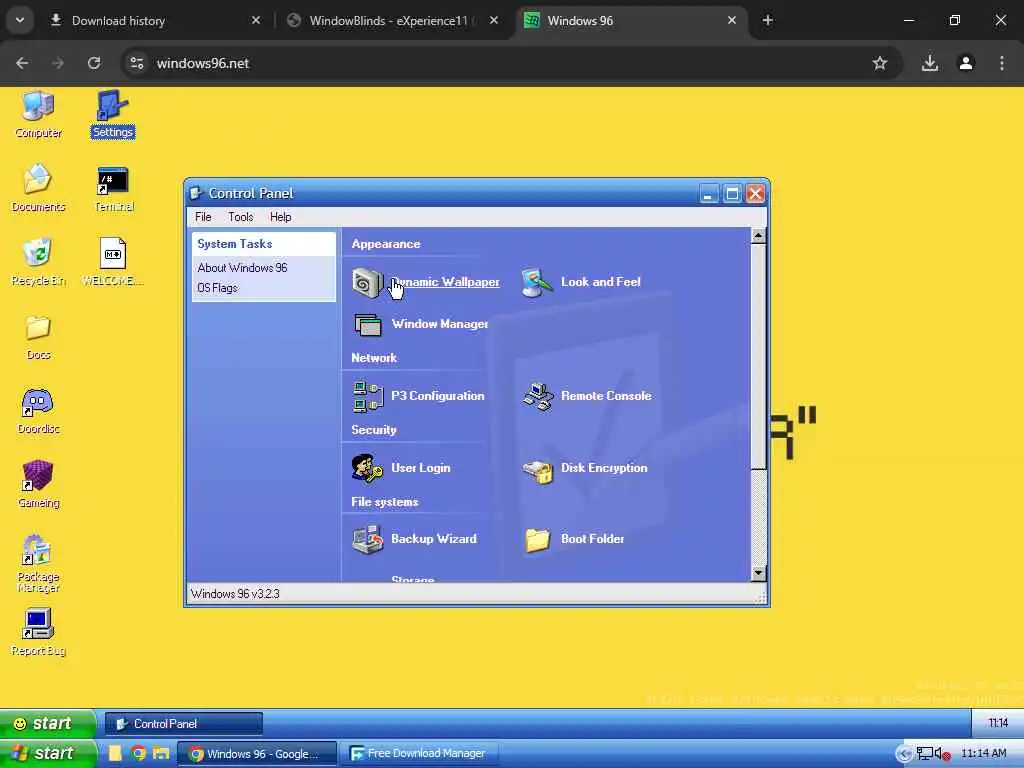Open the Remote Console icon
1024x768 pixels.
coord(537,396)
